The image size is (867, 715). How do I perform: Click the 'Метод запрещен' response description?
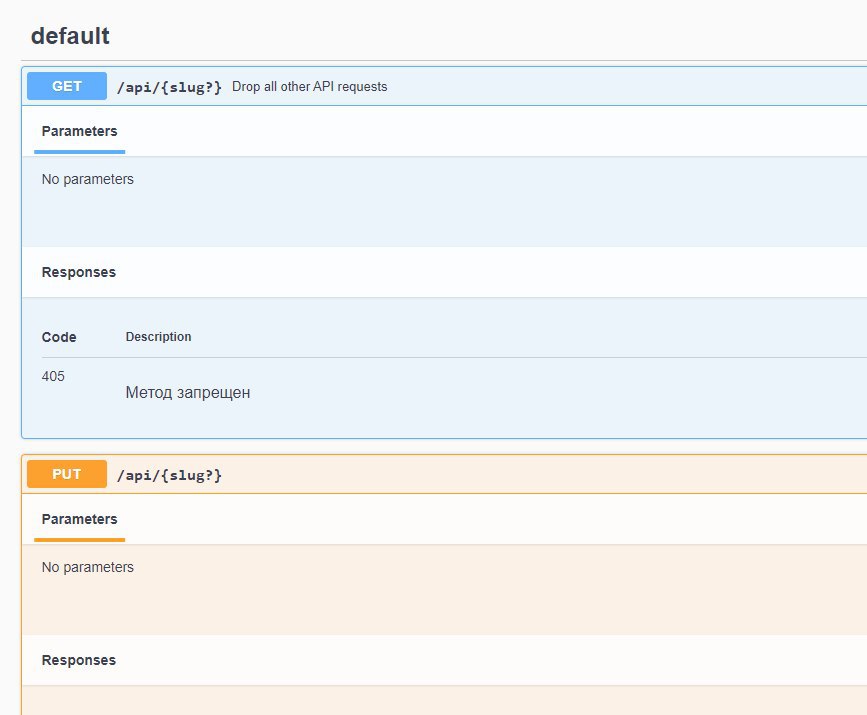[187, 393]
